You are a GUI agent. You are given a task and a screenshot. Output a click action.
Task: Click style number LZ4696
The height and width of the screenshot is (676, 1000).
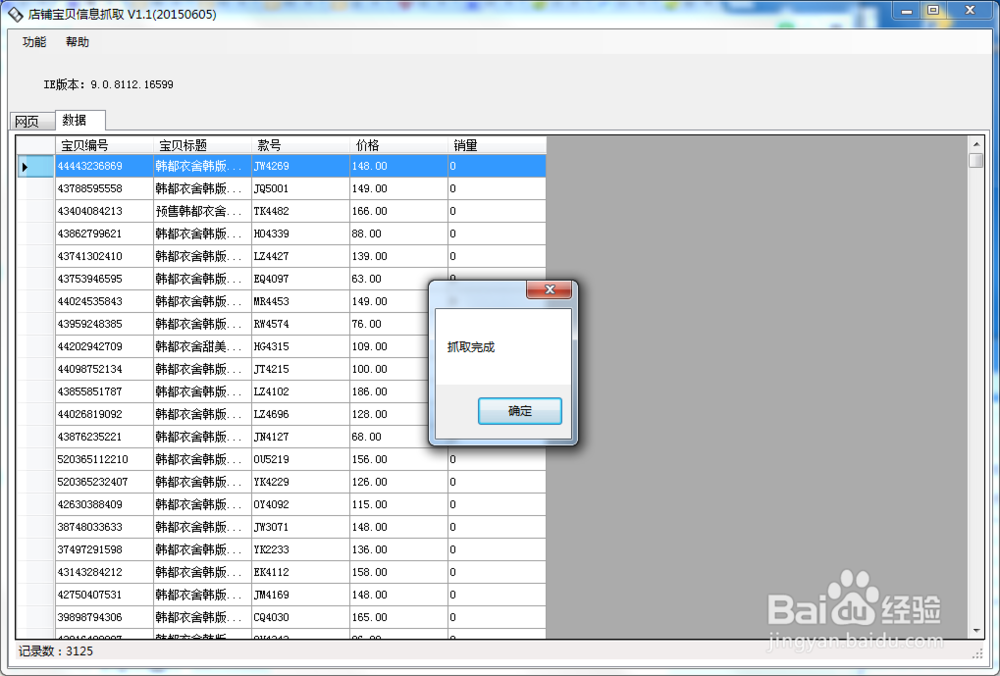(300, 415)
